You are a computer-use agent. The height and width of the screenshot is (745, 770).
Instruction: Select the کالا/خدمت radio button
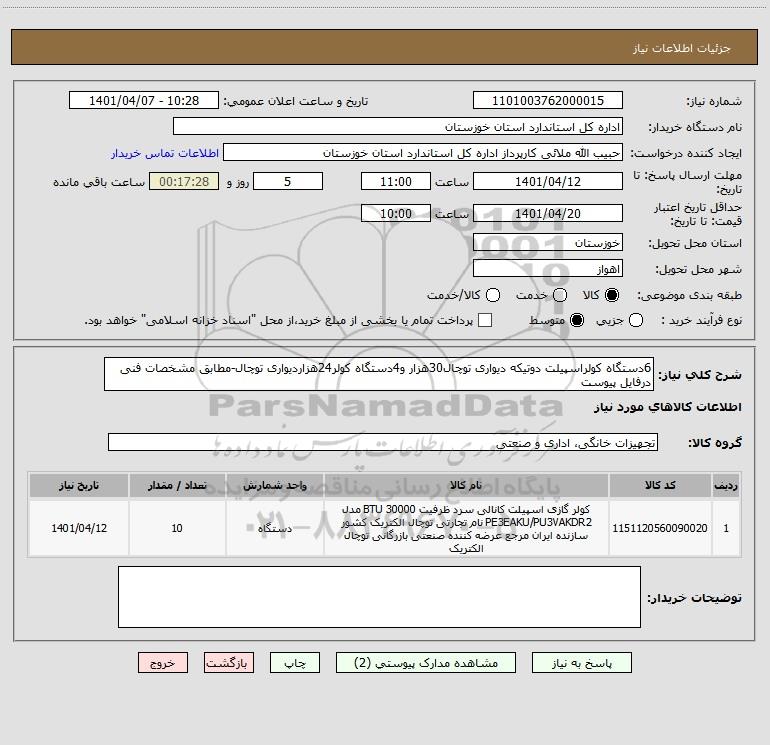(x=493, y=295)
